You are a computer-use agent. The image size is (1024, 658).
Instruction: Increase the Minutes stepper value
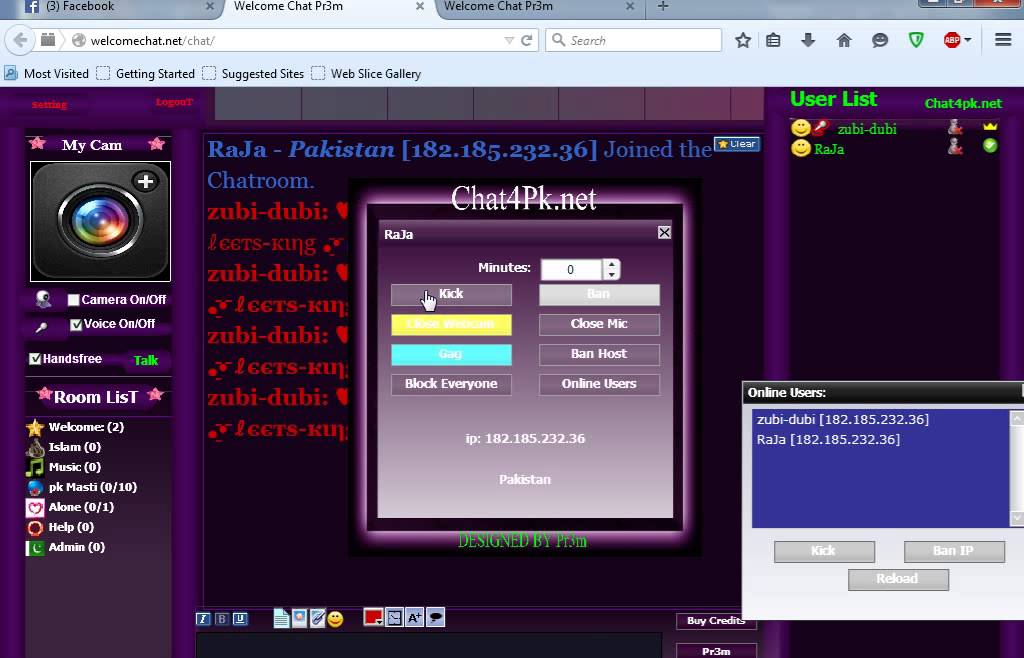tap(611, 264)
